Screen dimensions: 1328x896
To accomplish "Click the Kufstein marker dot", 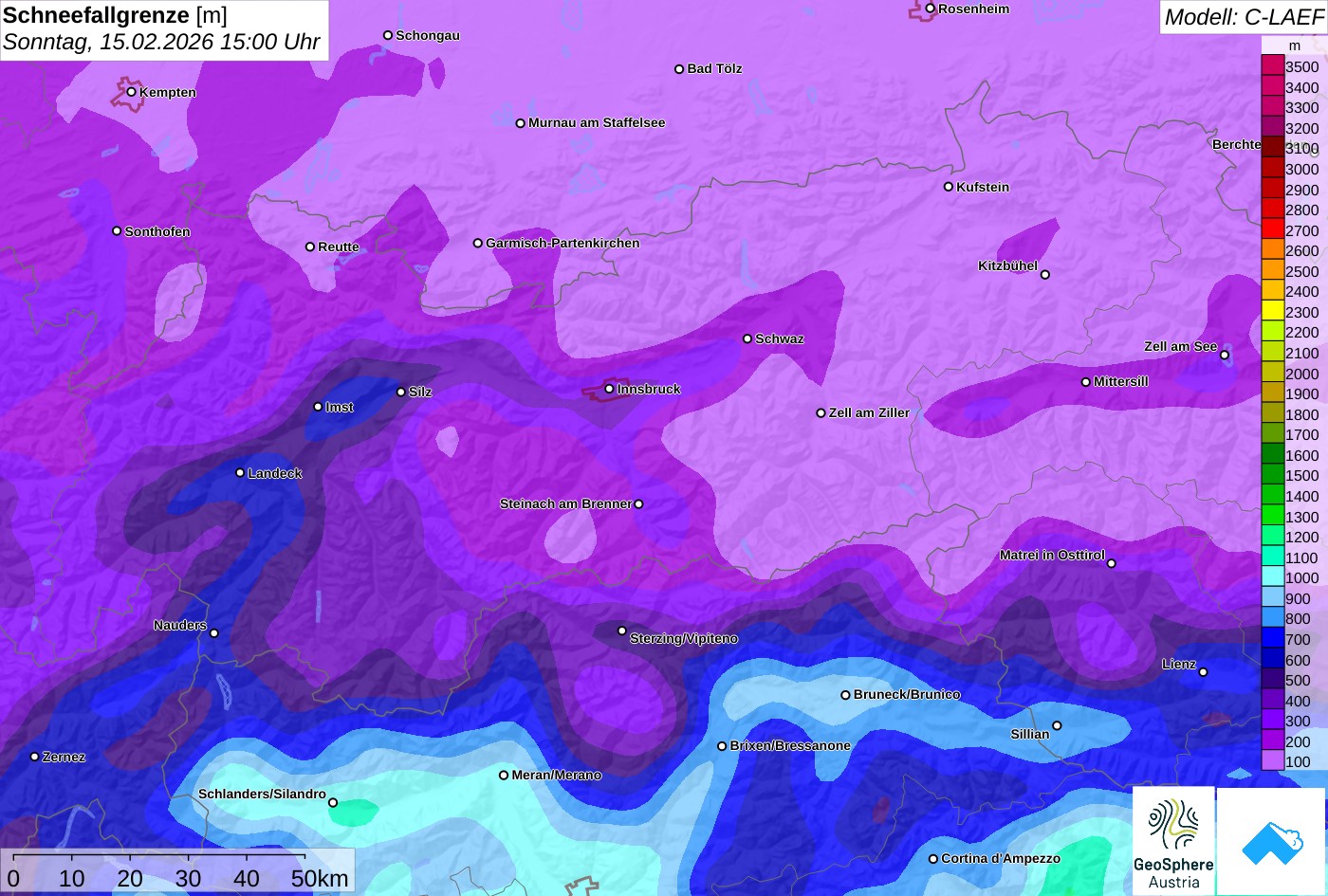I will coord(949,187).
